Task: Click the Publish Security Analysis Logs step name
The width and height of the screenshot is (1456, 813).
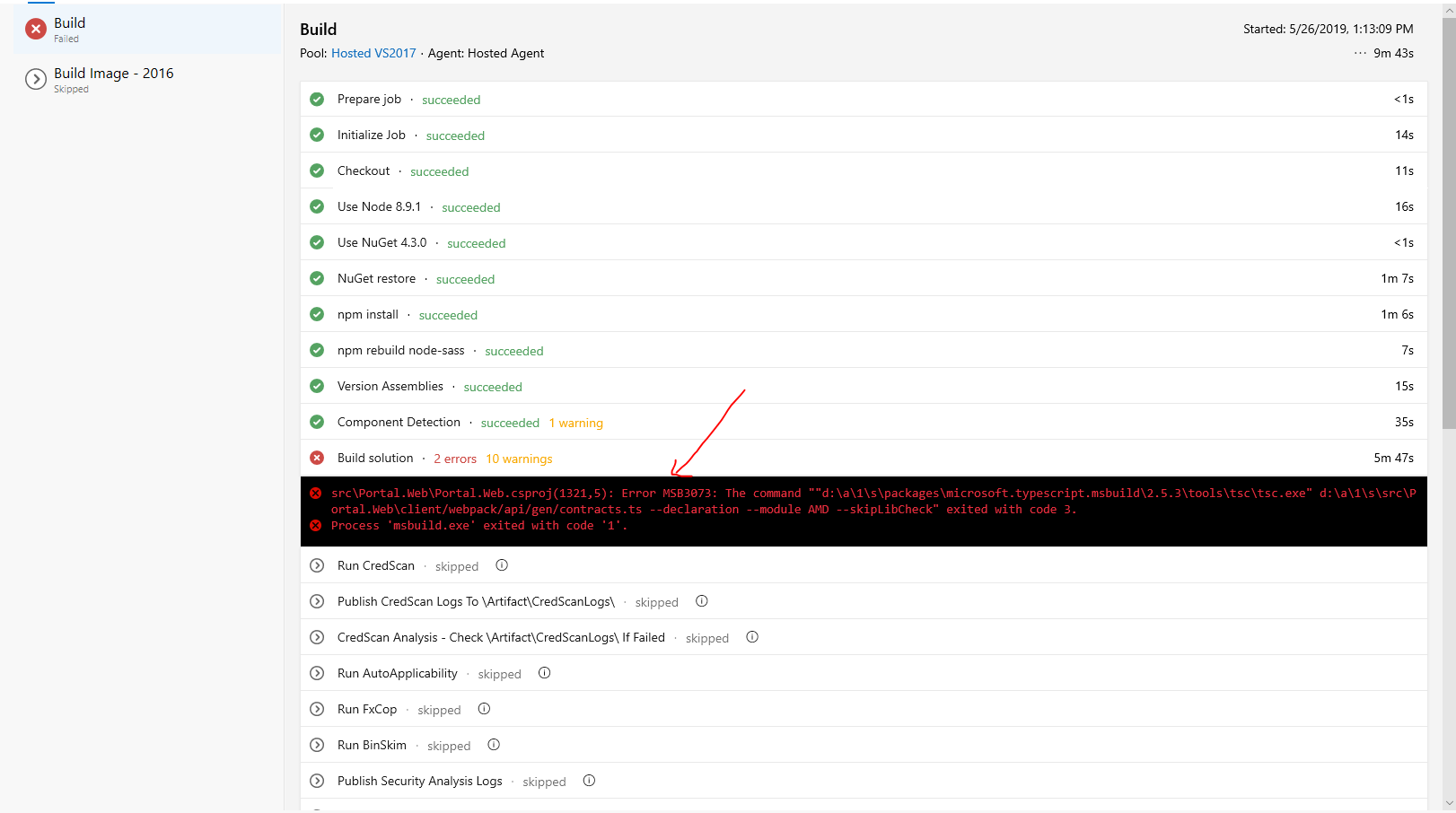Action: [x=420, y=781]
